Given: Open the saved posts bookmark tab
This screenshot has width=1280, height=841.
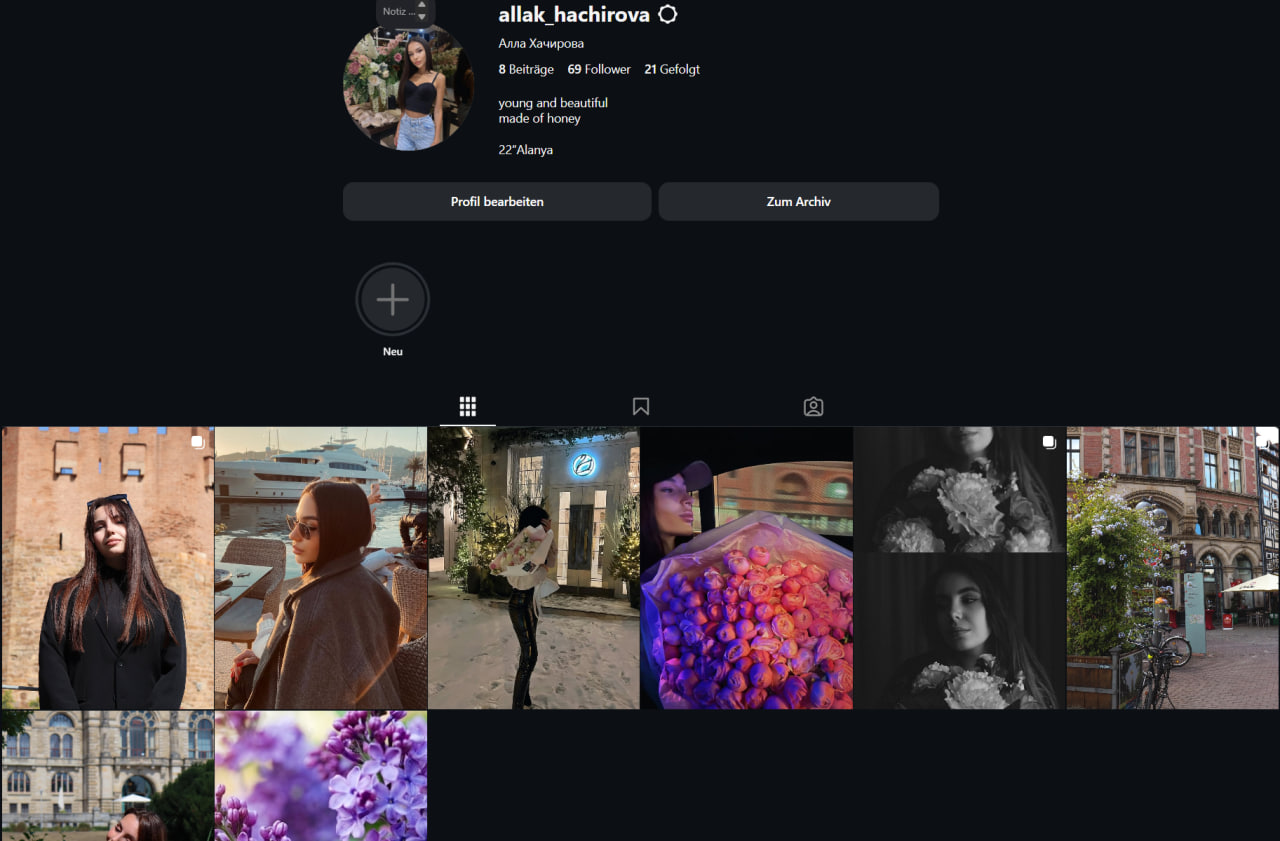Looking at the screenshot, I should pos(641,406).
